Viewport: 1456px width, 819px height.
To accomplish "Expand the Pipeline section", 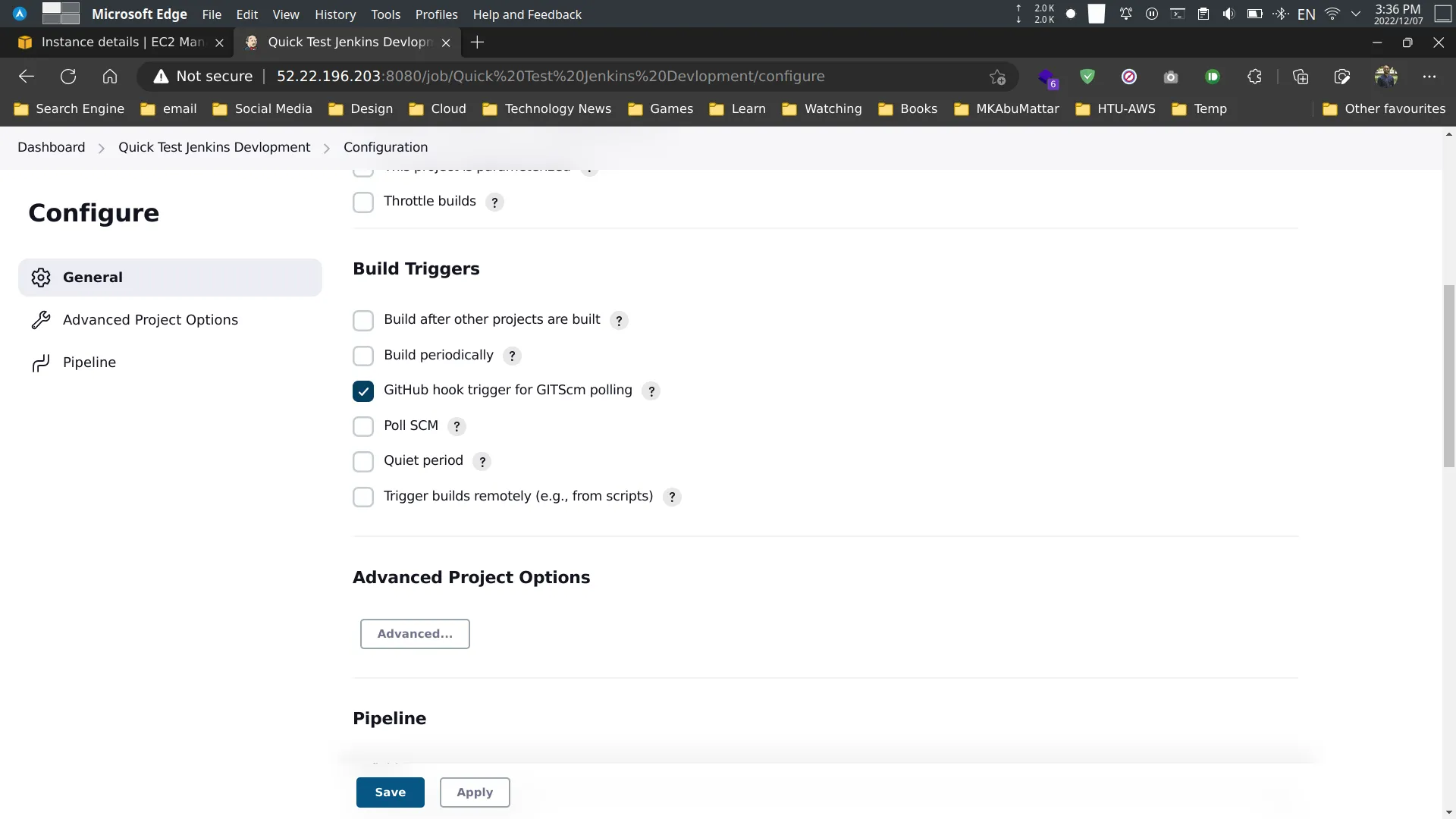I will point(89,361).
